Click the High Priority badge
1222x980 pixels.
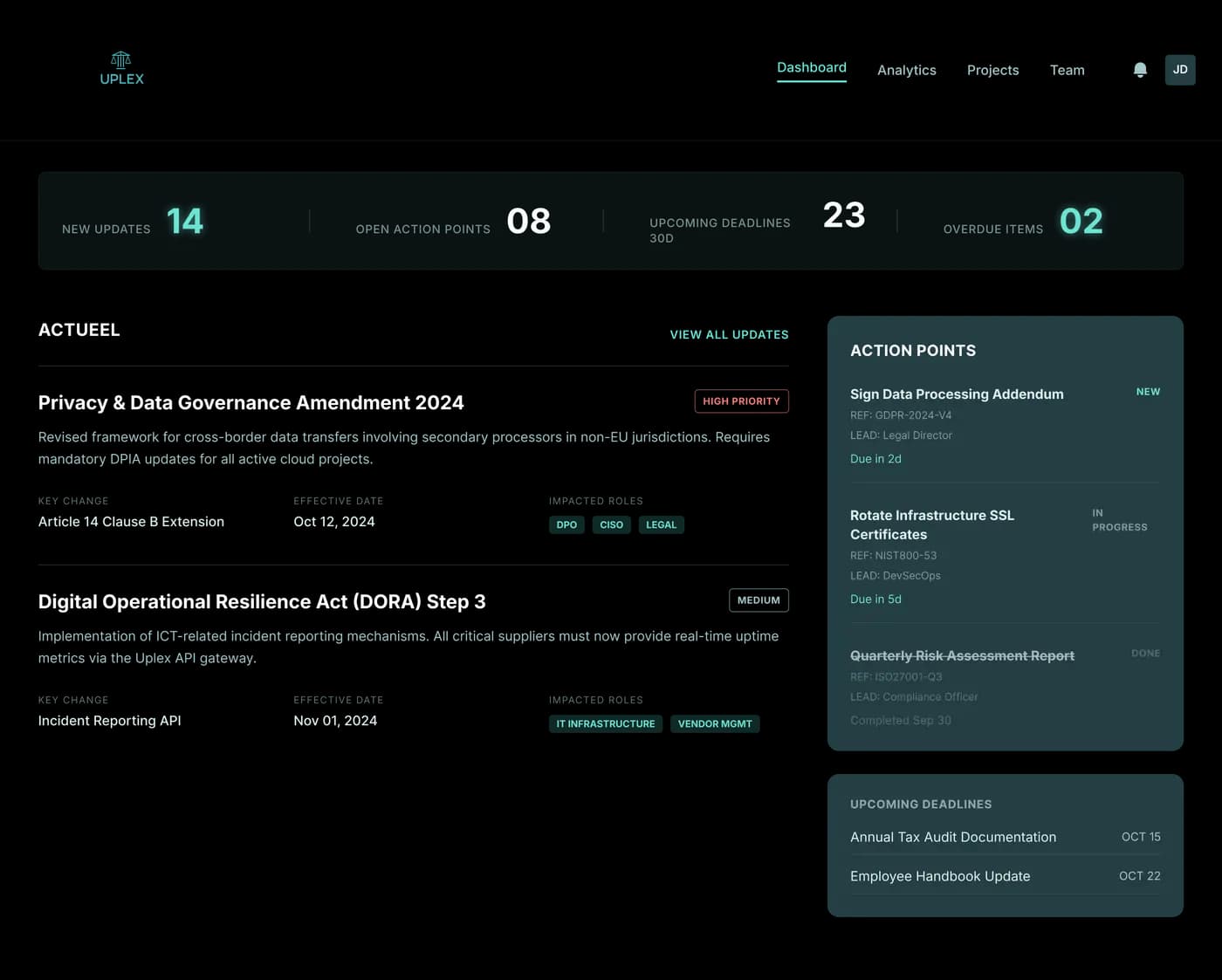[x=741, y=401]
